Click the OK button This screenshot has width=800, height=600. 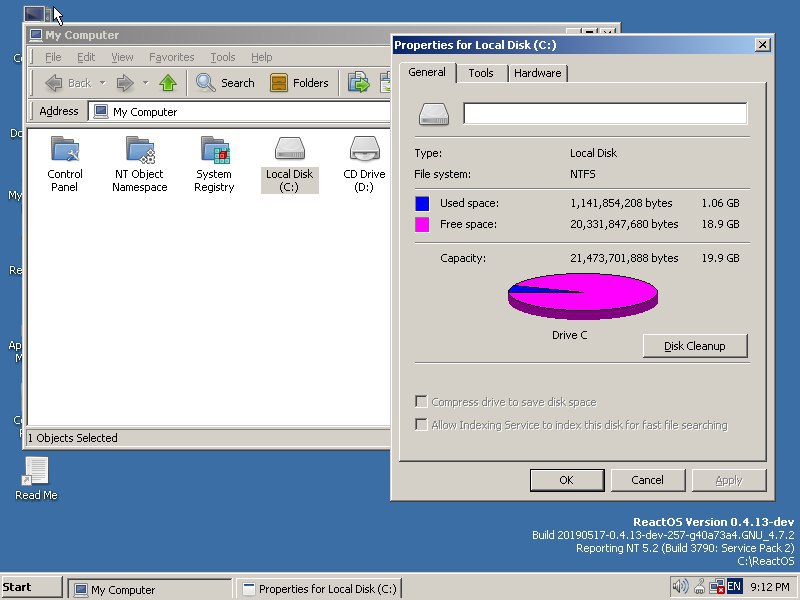pos(566,480)
